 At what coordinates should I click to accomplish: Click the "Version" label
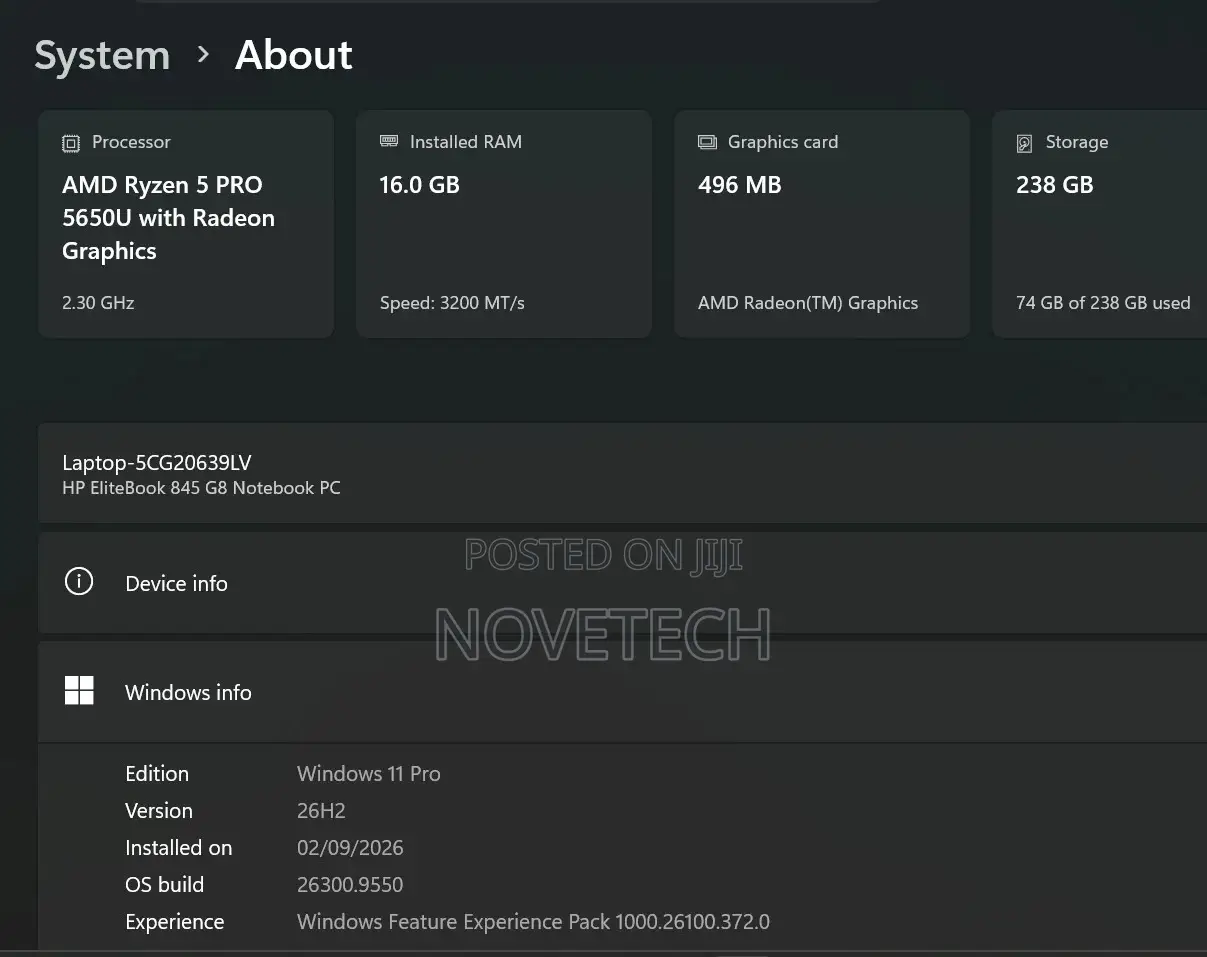(x=159, y=811)
